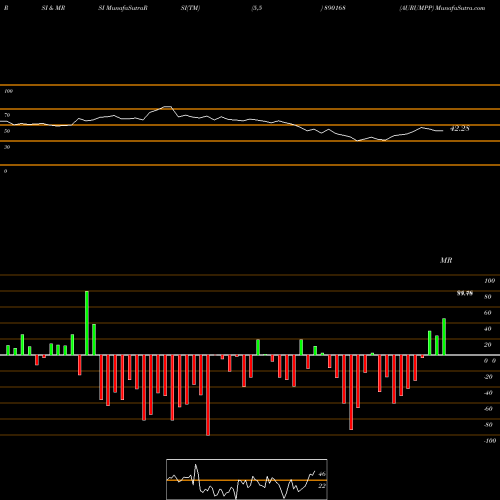Select the 42.28 RSI current value label
Image resolution: width=500 pixels, height=500 pixels.
460,128
